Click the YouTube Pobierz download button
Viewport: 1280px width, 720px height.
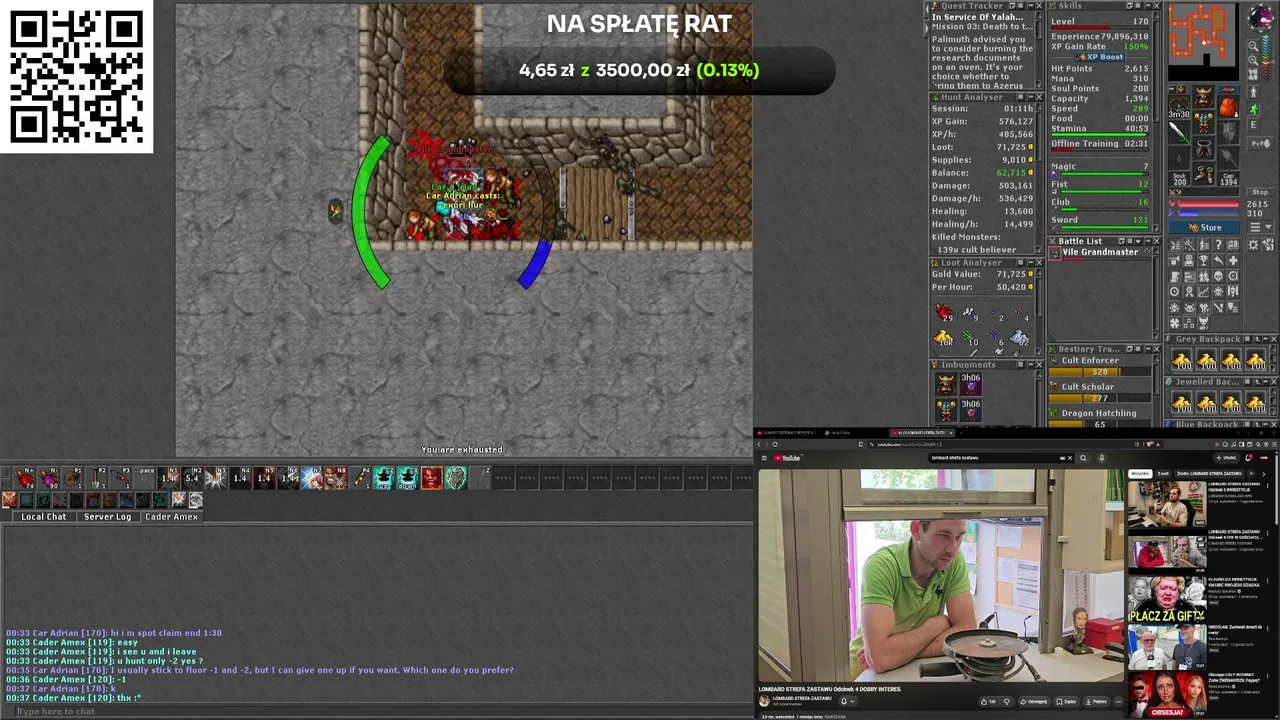point(1097,701)
